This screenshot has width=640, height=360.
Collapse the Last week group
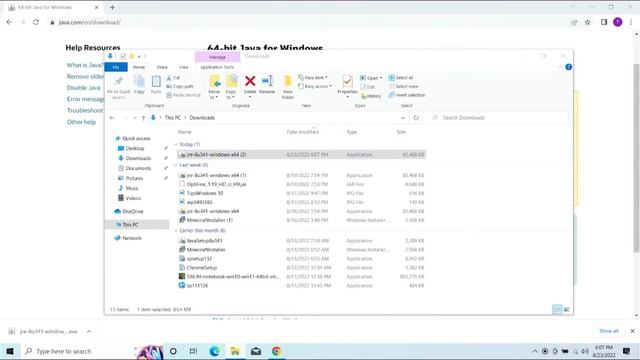click(176, 165)
